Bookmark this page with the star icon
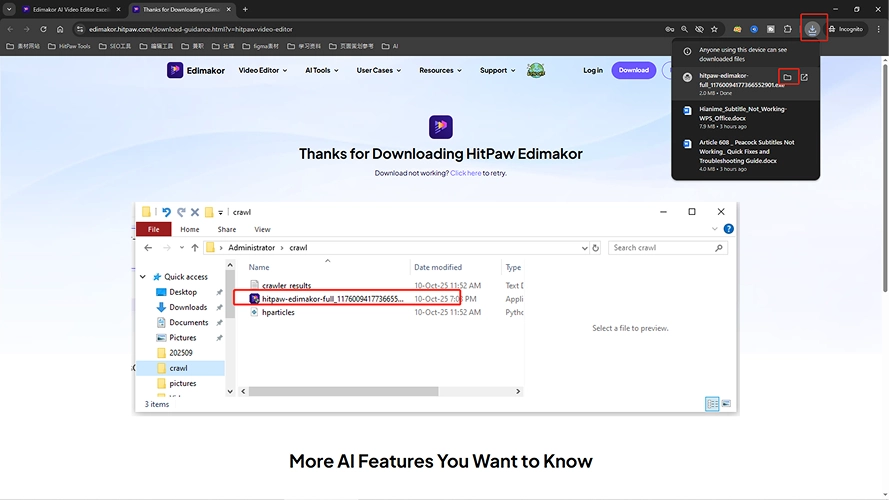The image size is (889, 500). coord(714,29)
